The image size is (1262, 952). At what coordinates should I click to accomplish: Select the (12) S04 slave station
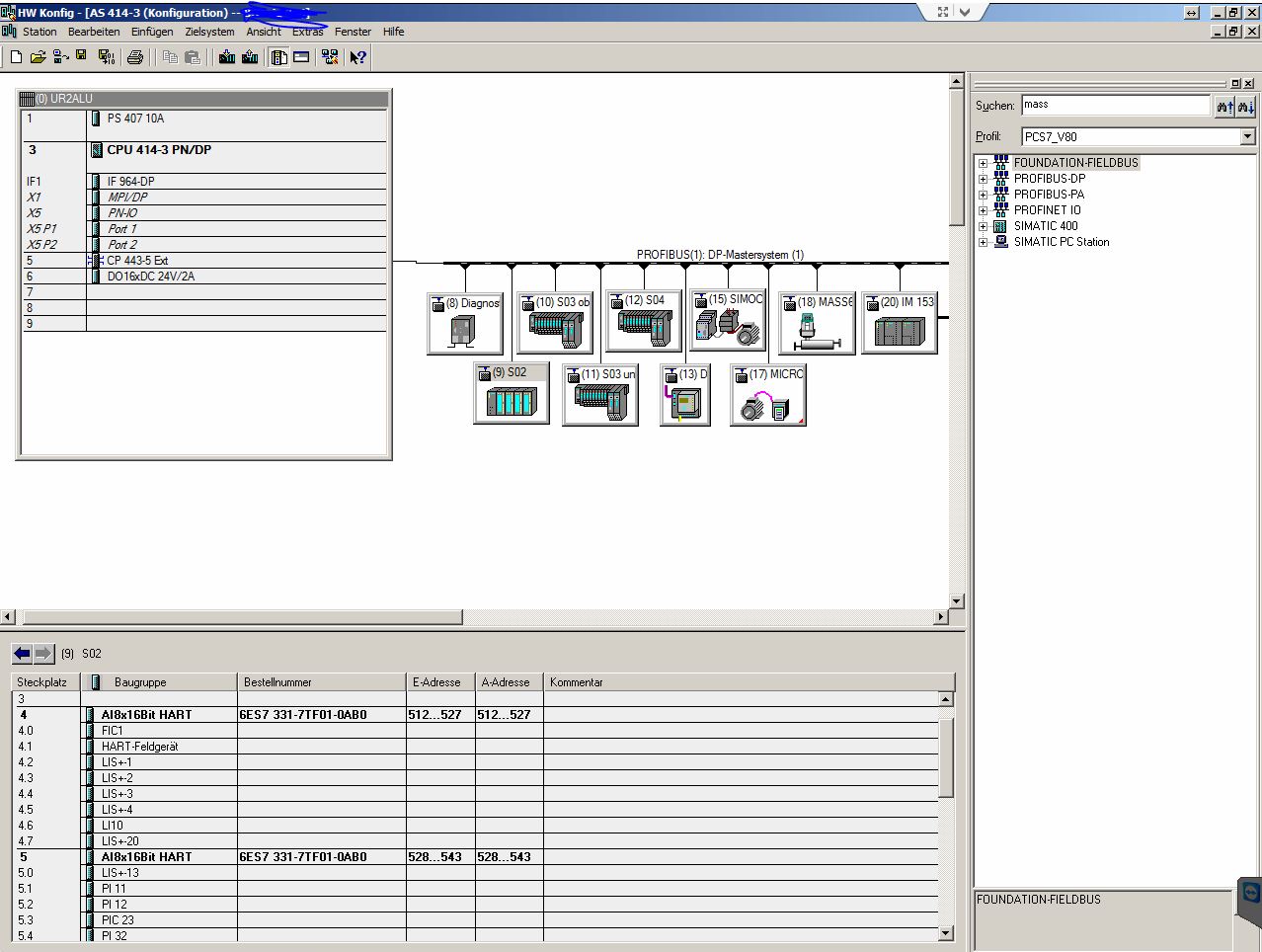644,321
